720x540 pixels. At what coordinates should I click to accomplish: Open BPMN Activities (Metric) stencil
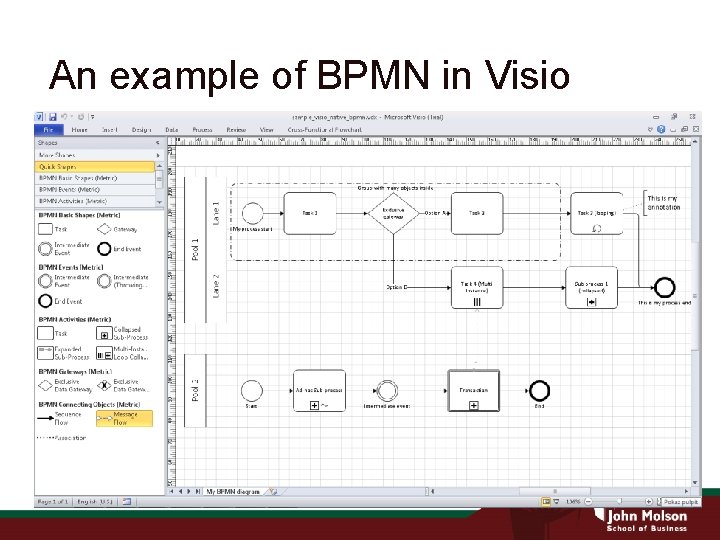(95, 201)
